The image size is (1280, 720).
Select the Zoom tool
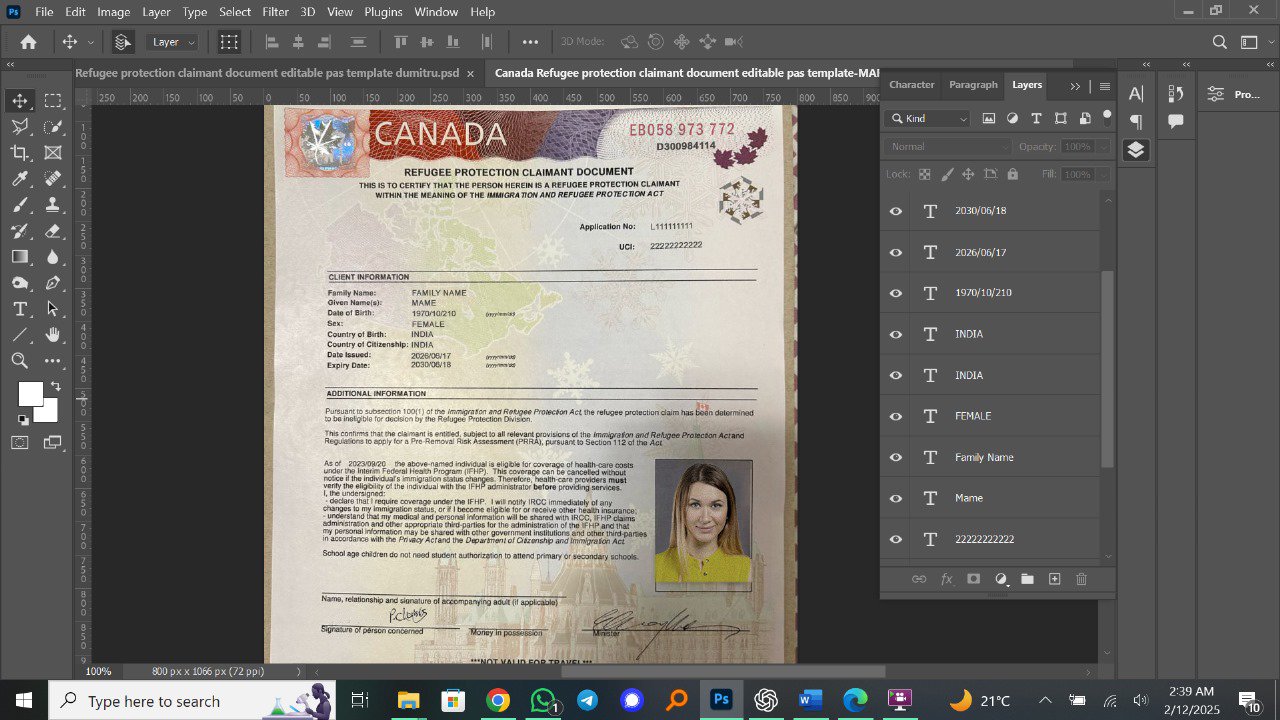click(20, 361)
